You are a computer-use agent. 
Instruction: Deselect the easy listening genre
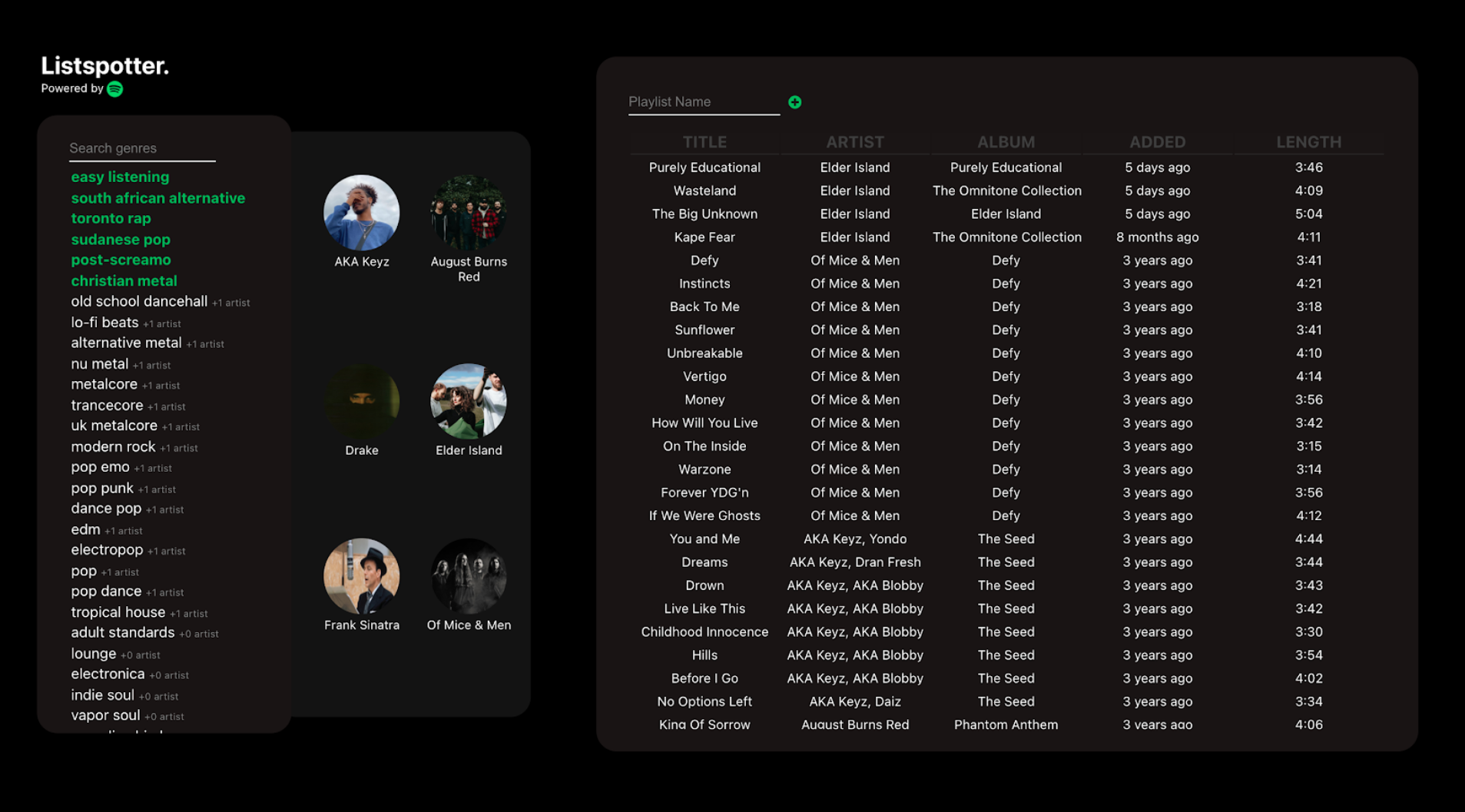[x=120, y=177]
